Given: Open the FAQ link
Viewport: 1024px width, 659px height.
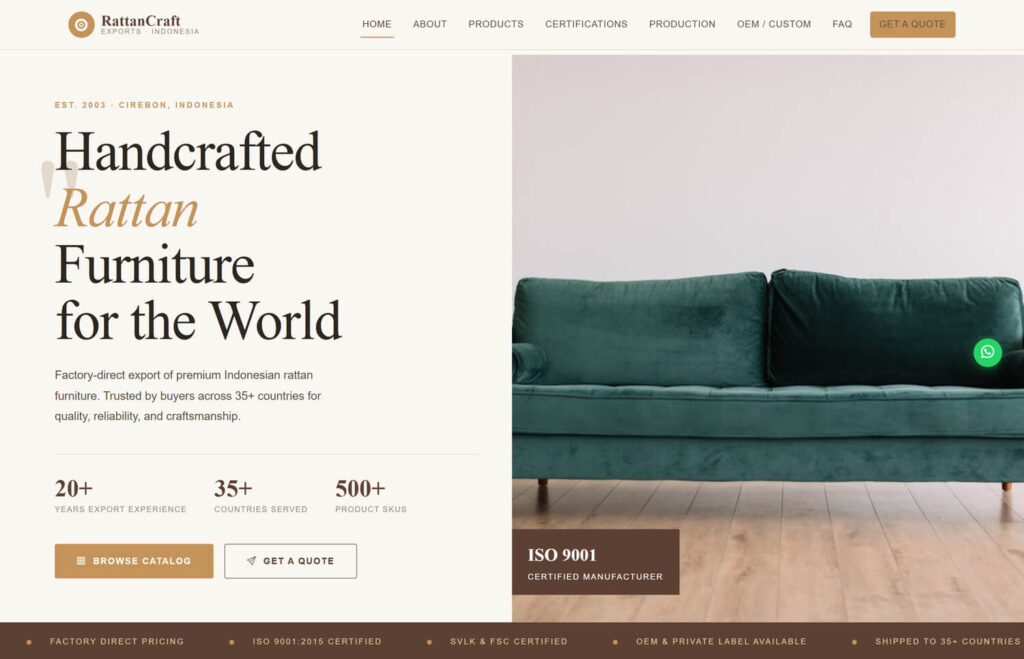Looking at the screenshot, I should click(x=842, y=24).
